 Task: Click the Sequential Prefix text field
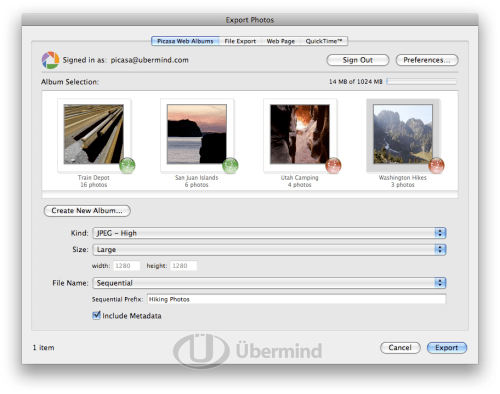296,299
